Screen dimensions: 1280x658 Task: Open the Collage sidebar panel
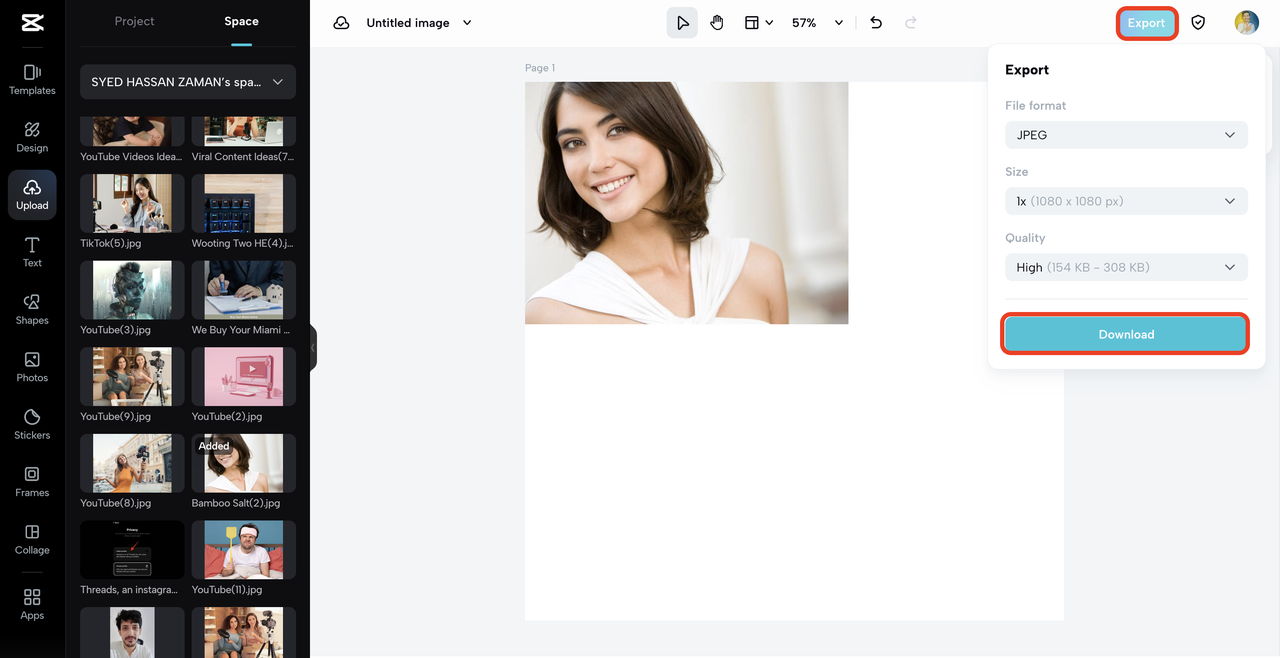click(x=32, y=539)
